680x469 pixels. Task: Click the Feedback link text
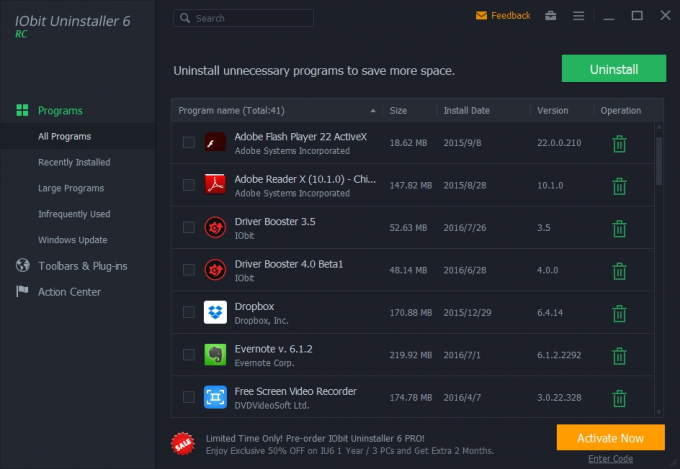(x=510, y=16)
